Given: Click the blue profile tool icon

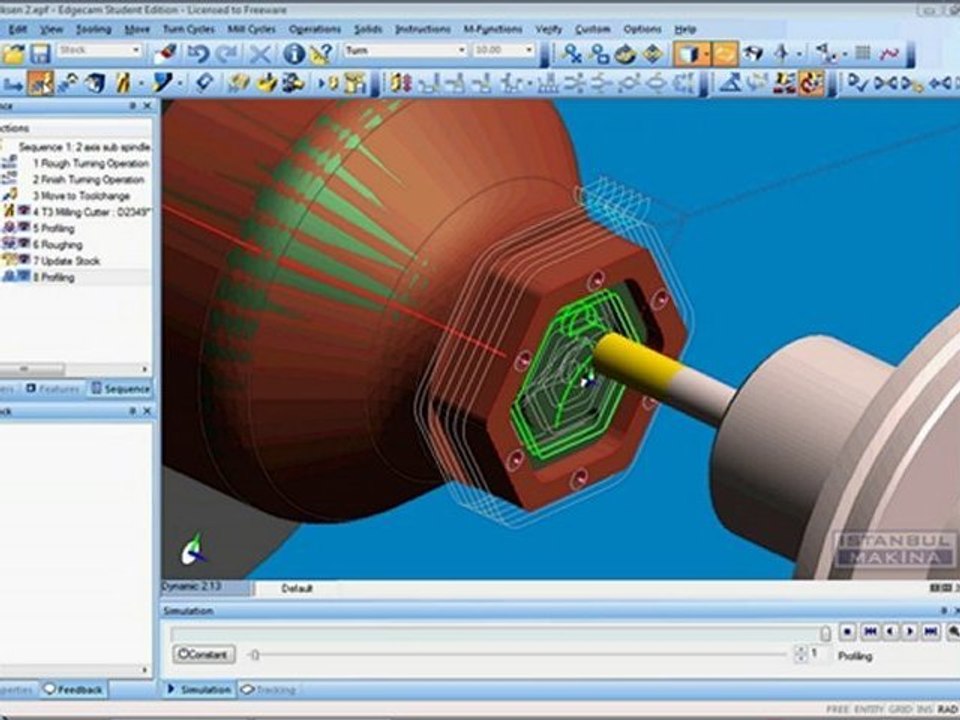Looking at the screenshot, I should click(x=162, y=83).
